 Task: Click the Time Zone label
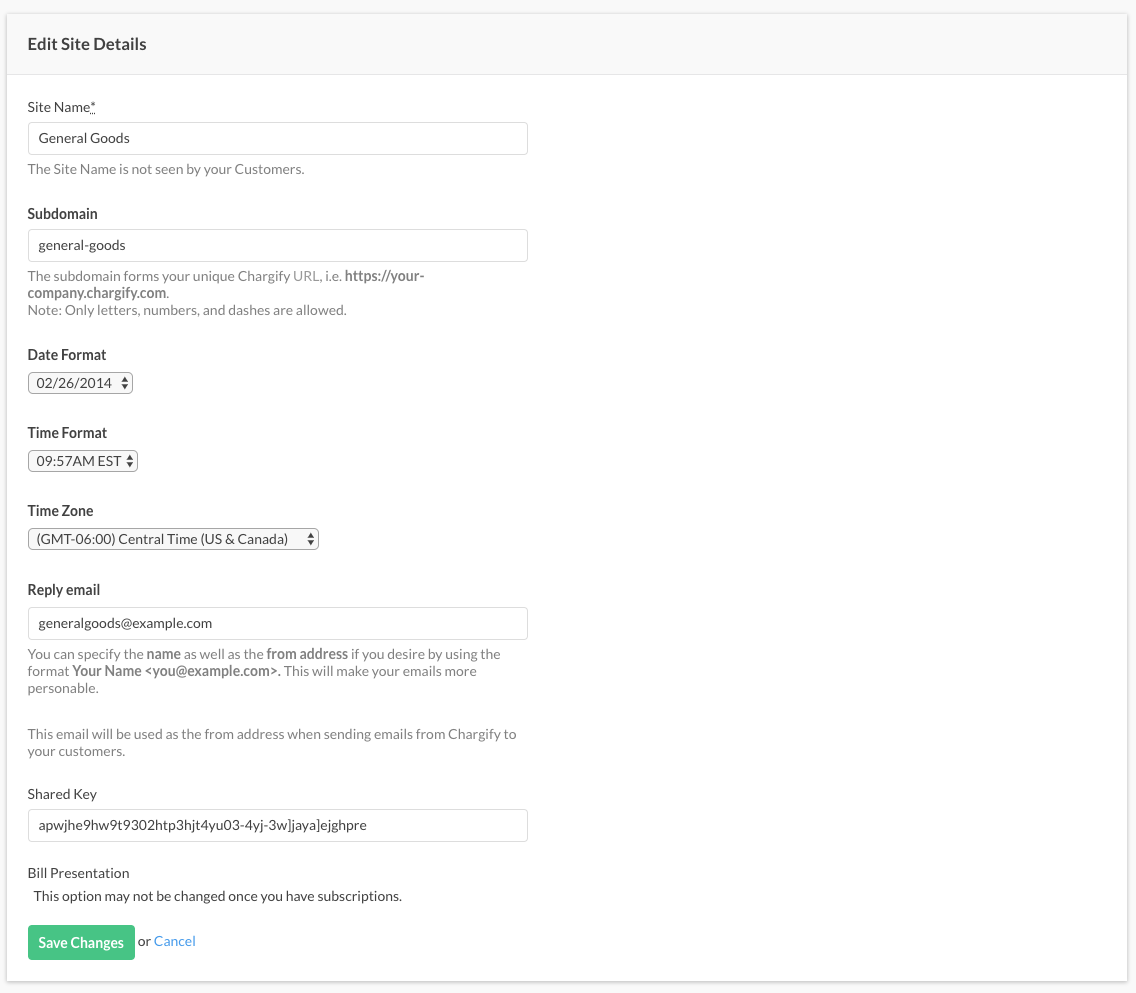60,511
